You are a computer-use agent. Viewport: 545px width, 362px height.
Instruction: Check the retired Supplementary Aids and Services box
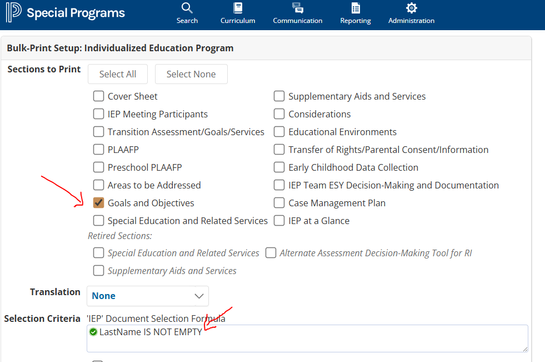click(98, 271)
